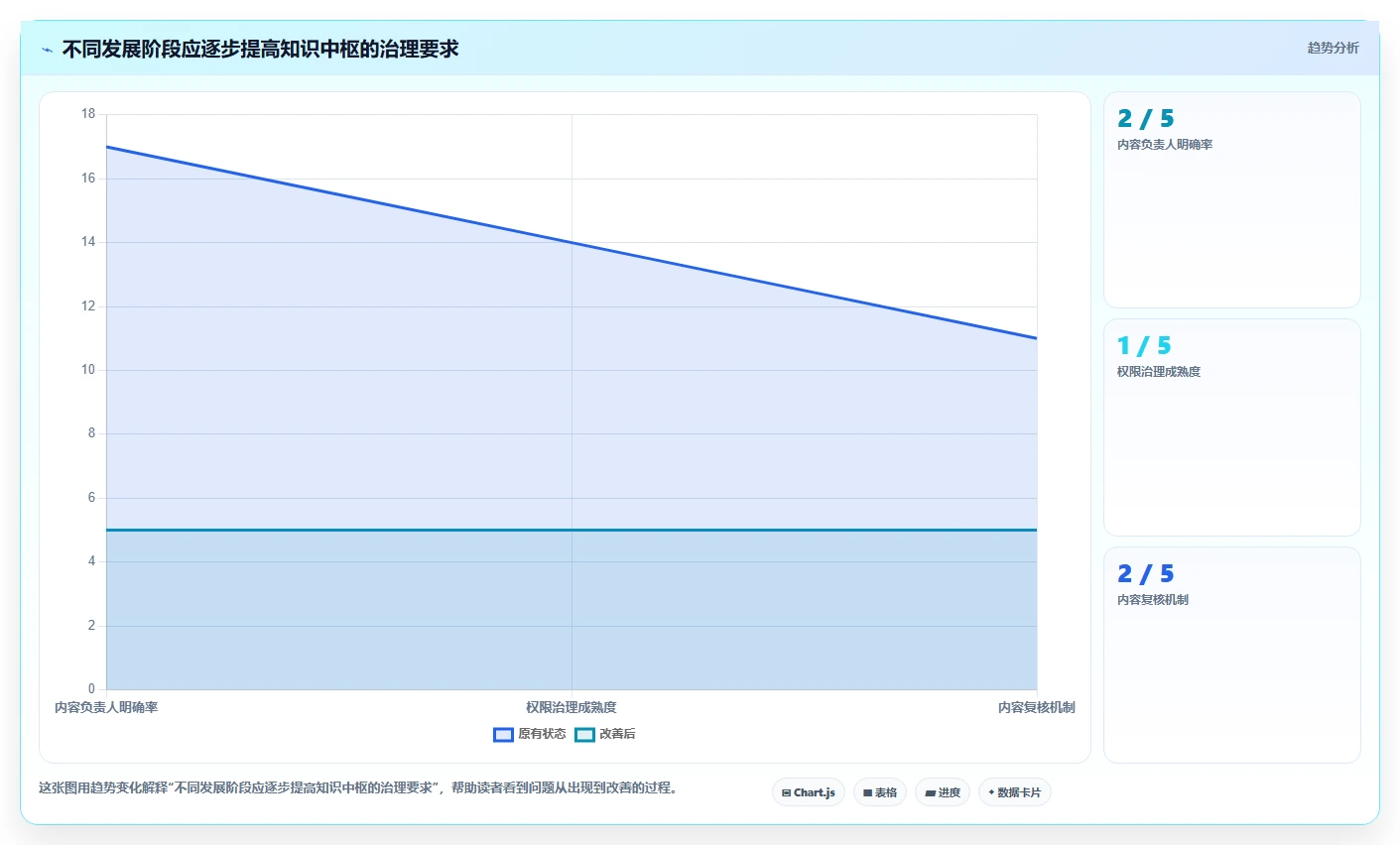Click the 原有状态 legend label

[x=542, y=734]
